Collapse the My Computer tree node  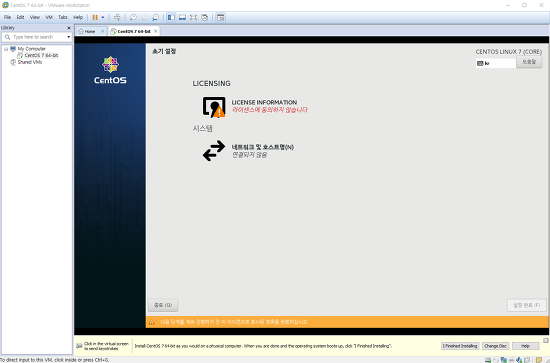click(x=6, y=49)
